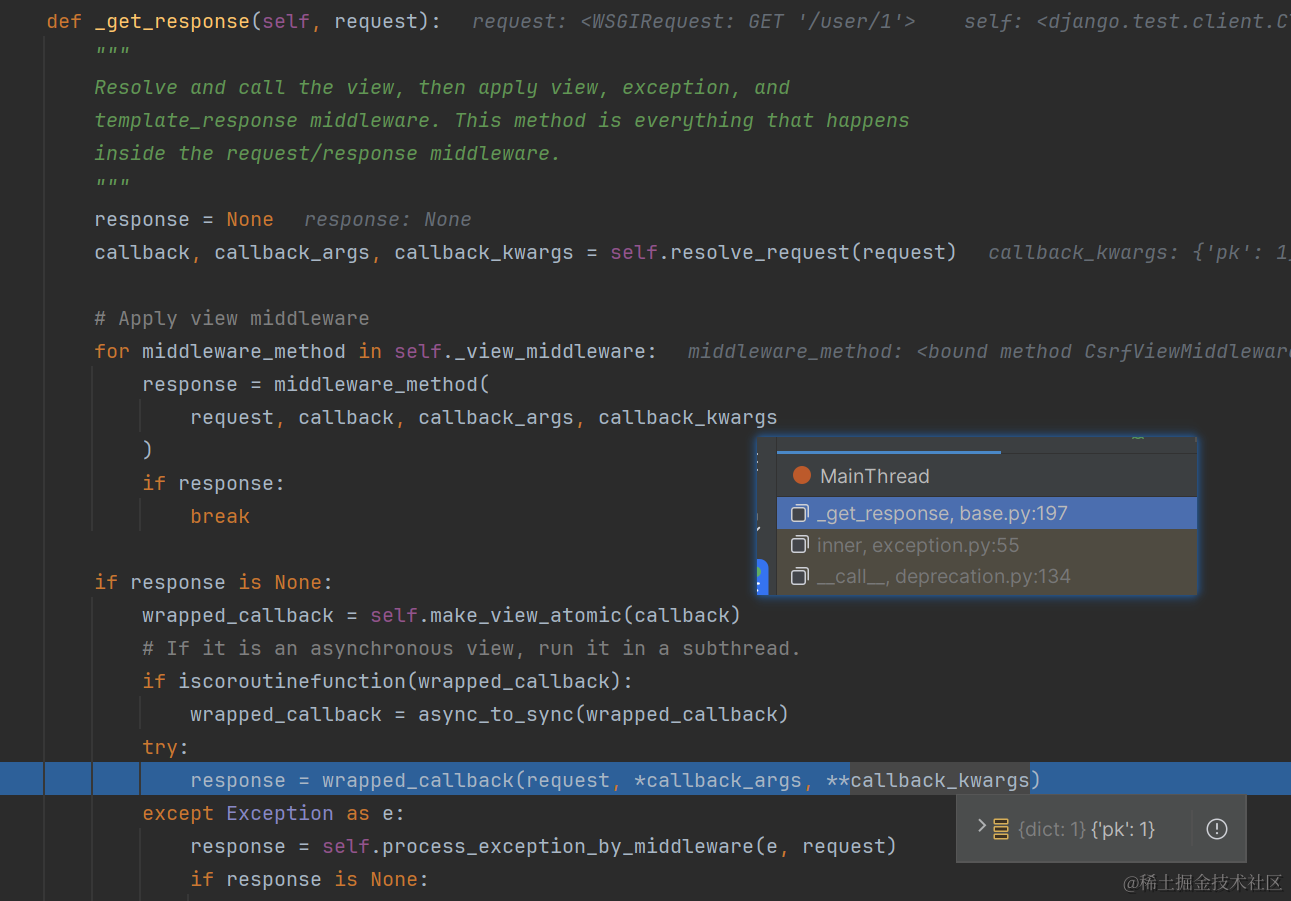Click the docstring line 'inside the request/response middleware.'
1291x901 pixels.
pyautogui.click(x=327, y=153)
